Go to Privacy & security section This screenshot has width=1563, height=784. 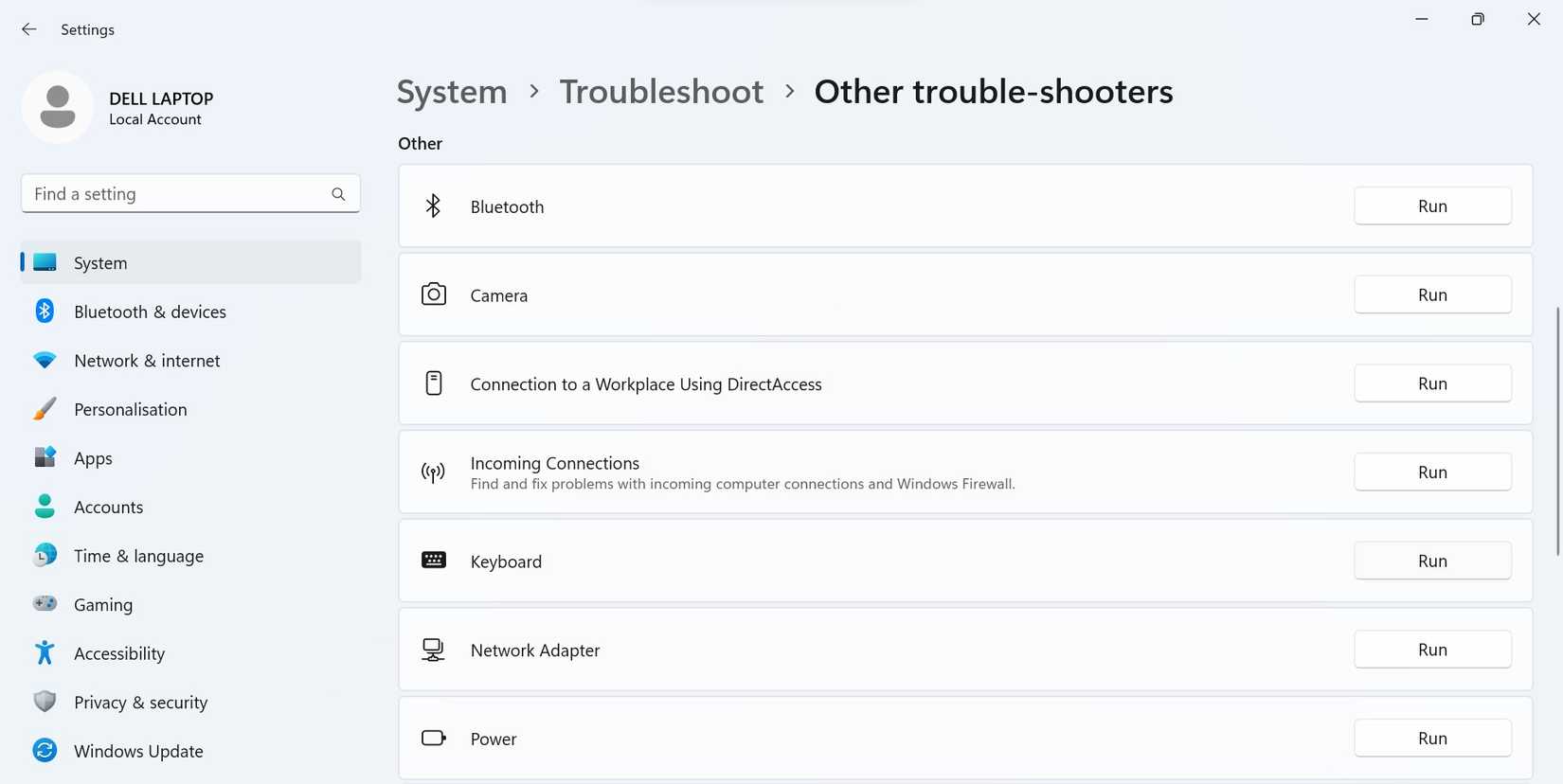tap(140, 702)
